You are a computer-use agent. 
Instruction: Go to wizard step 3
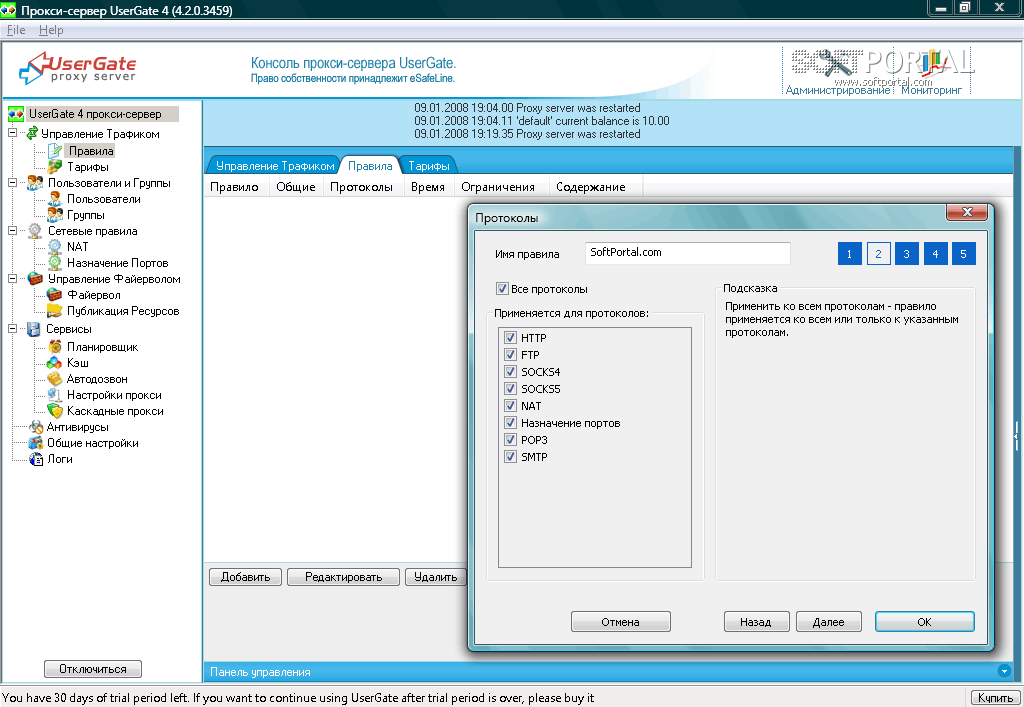tap(906, 254)
